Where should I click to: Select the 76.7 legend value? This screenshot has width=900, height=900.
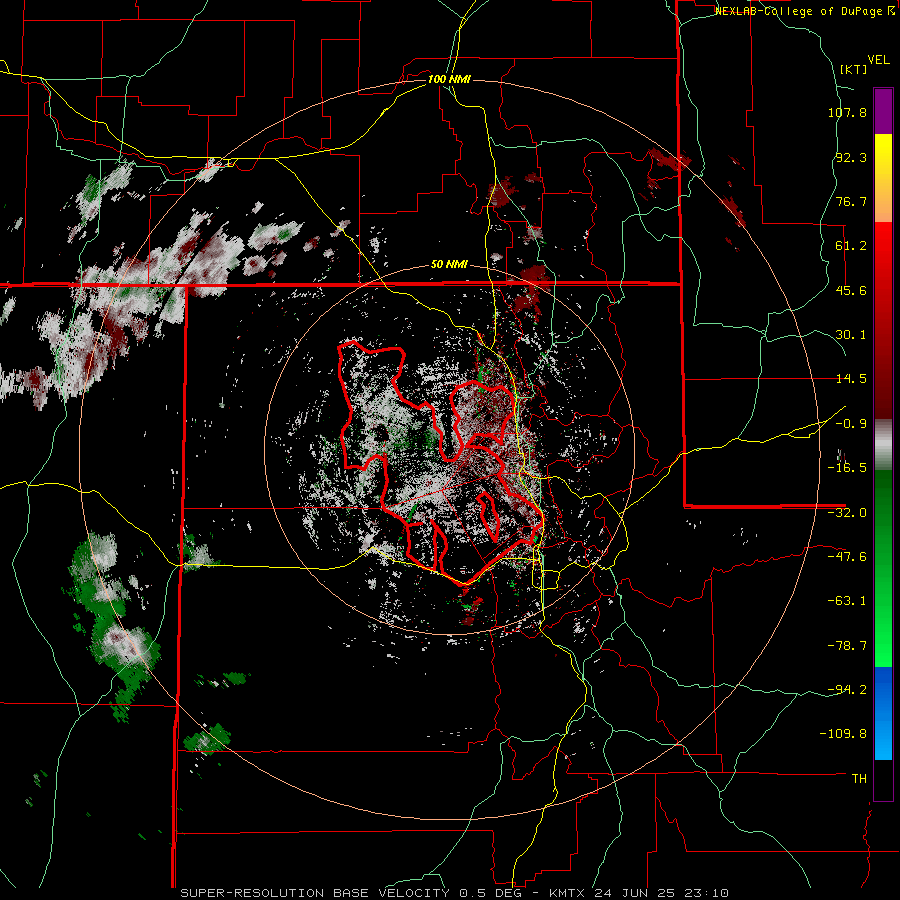(x=851, y=201)
